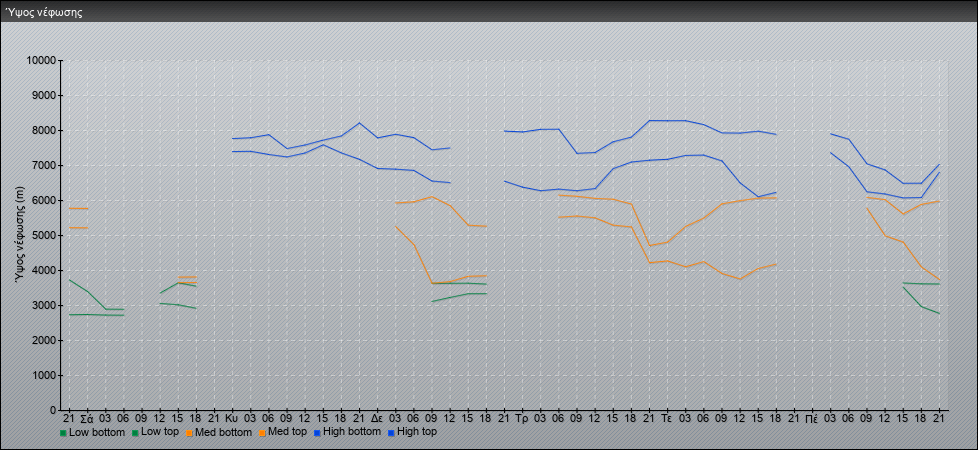Click the 9000 value on the y-axis

pyautogui.click(x=44, y=95)
